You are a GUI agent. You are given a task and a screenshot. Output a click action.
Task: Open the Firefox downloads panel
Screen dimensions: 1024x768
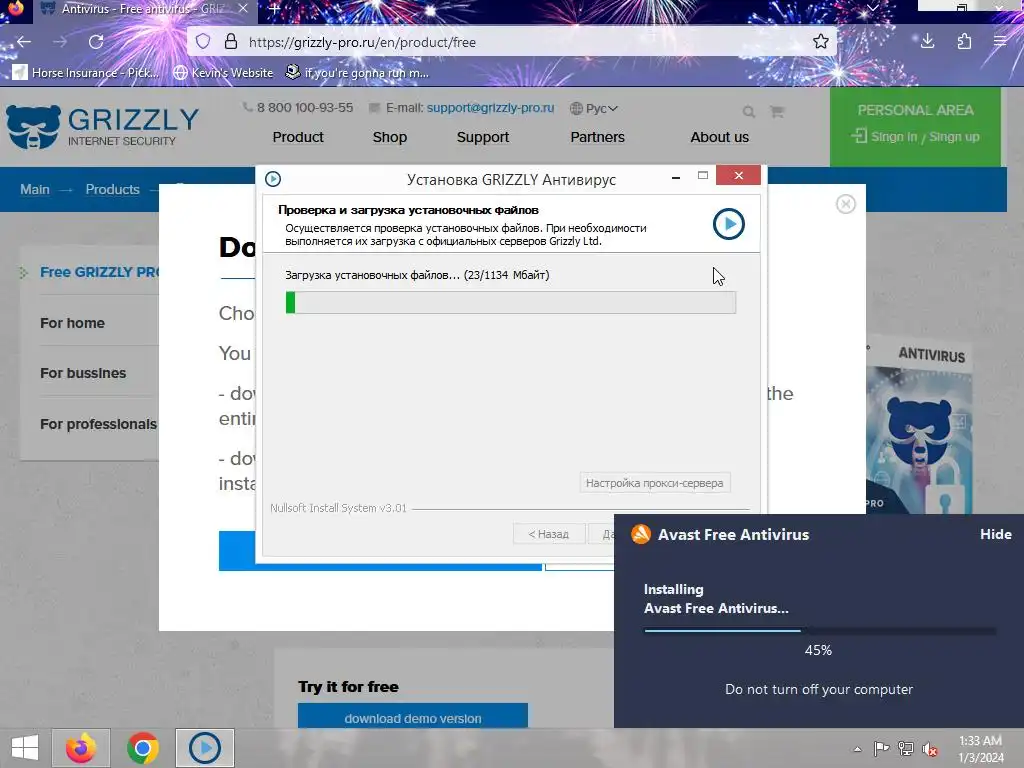click(927, 42)
